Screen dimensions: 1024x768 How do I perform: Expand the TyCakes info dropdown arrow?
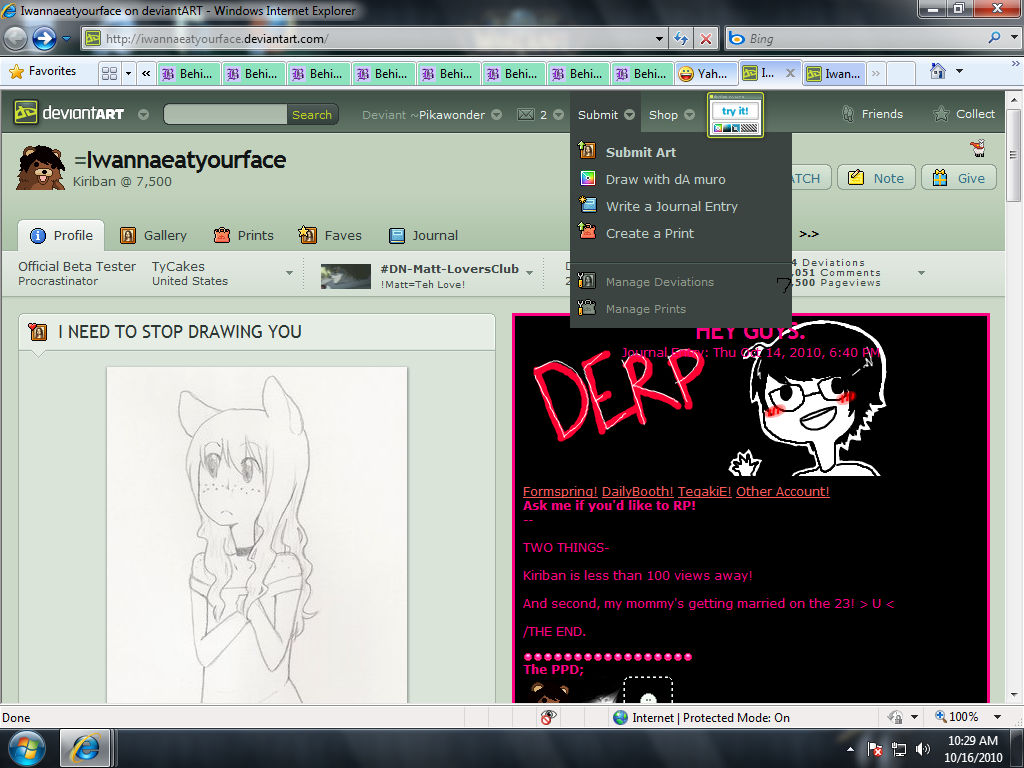point(289,273)
